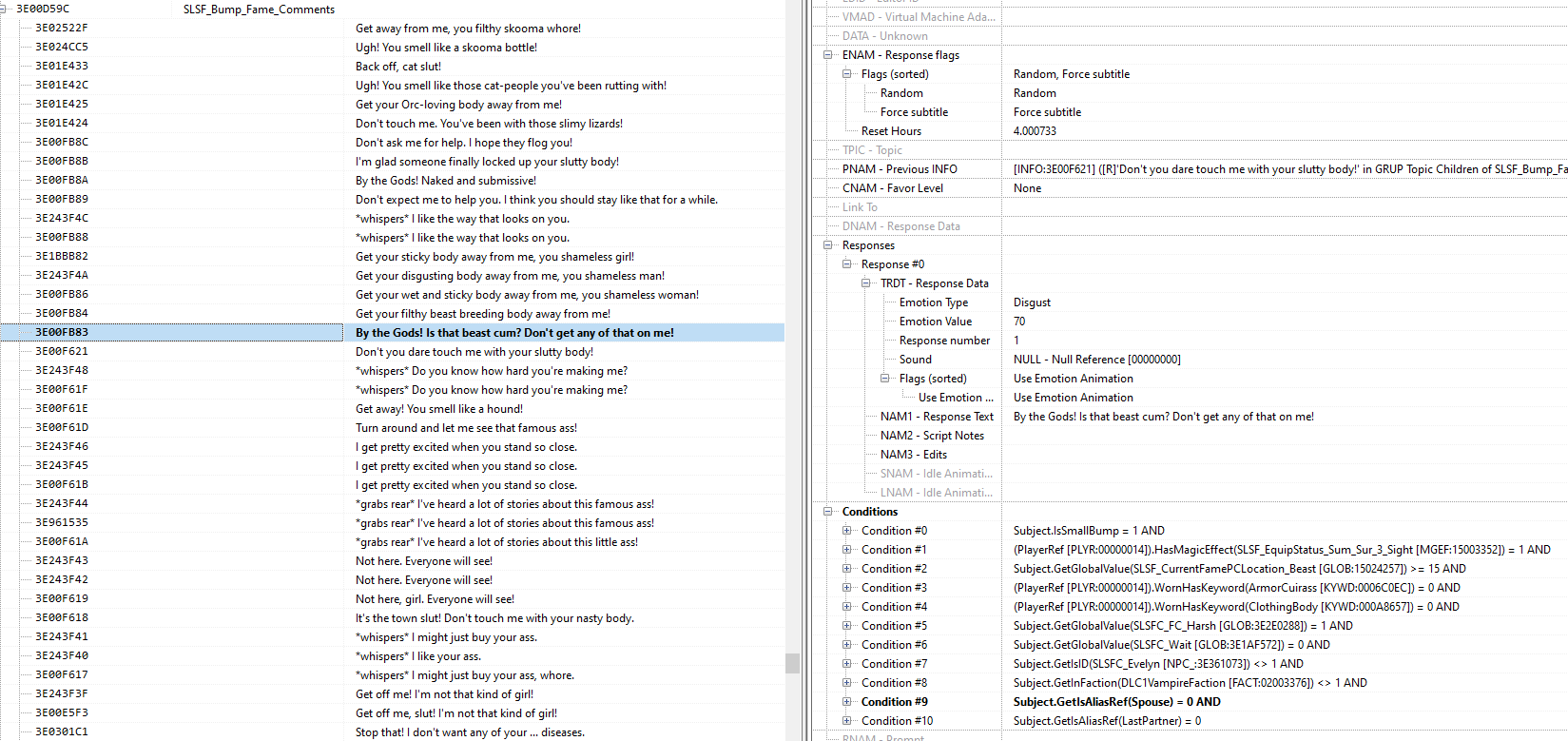Image resolution: width=1568 pixels, height=741 pixels.
Task: Click the Emotion Value cell 70
Action: click(x=1019, y=322)
